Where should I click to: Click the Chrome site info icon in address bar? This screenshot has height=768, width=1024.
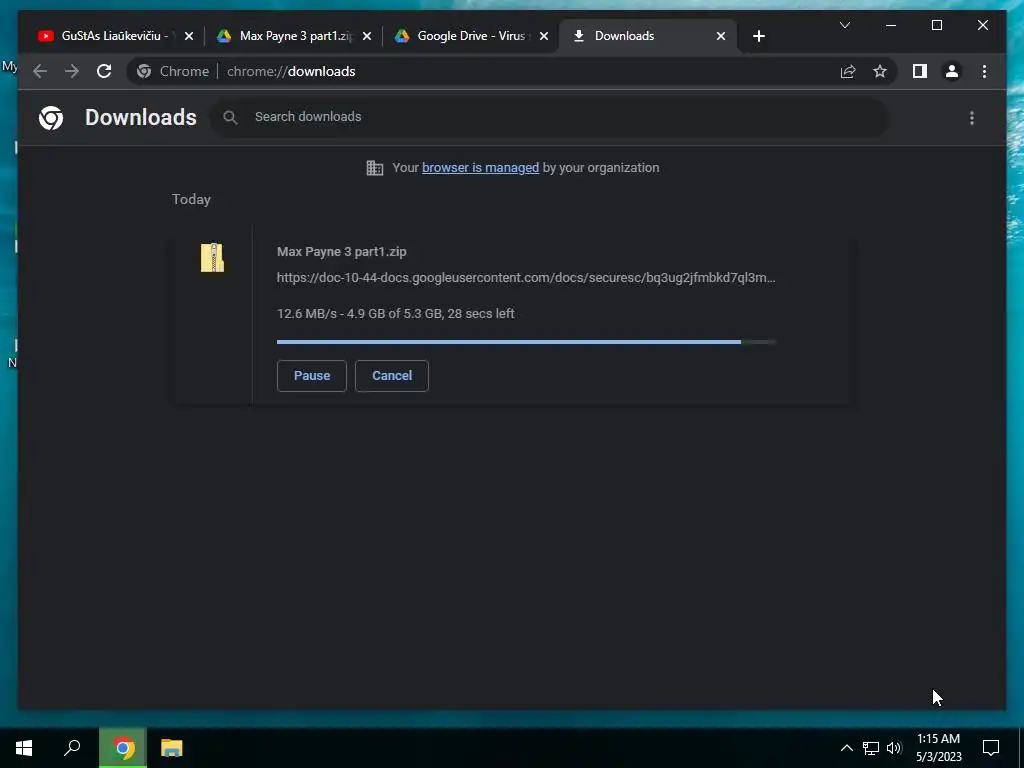click(x=144, y=71)
